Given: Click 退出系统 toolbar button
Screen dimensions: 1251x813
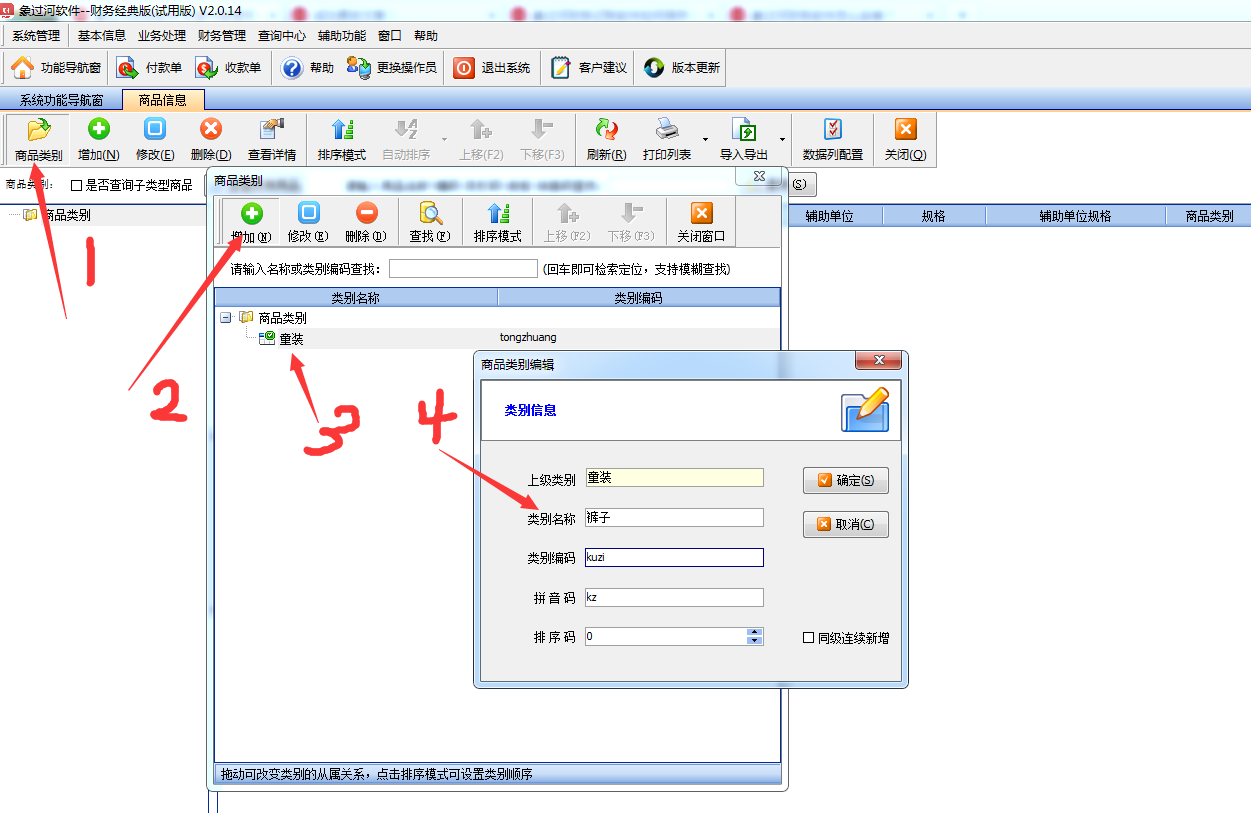Looking at the screenshot, I should [492, 68].
